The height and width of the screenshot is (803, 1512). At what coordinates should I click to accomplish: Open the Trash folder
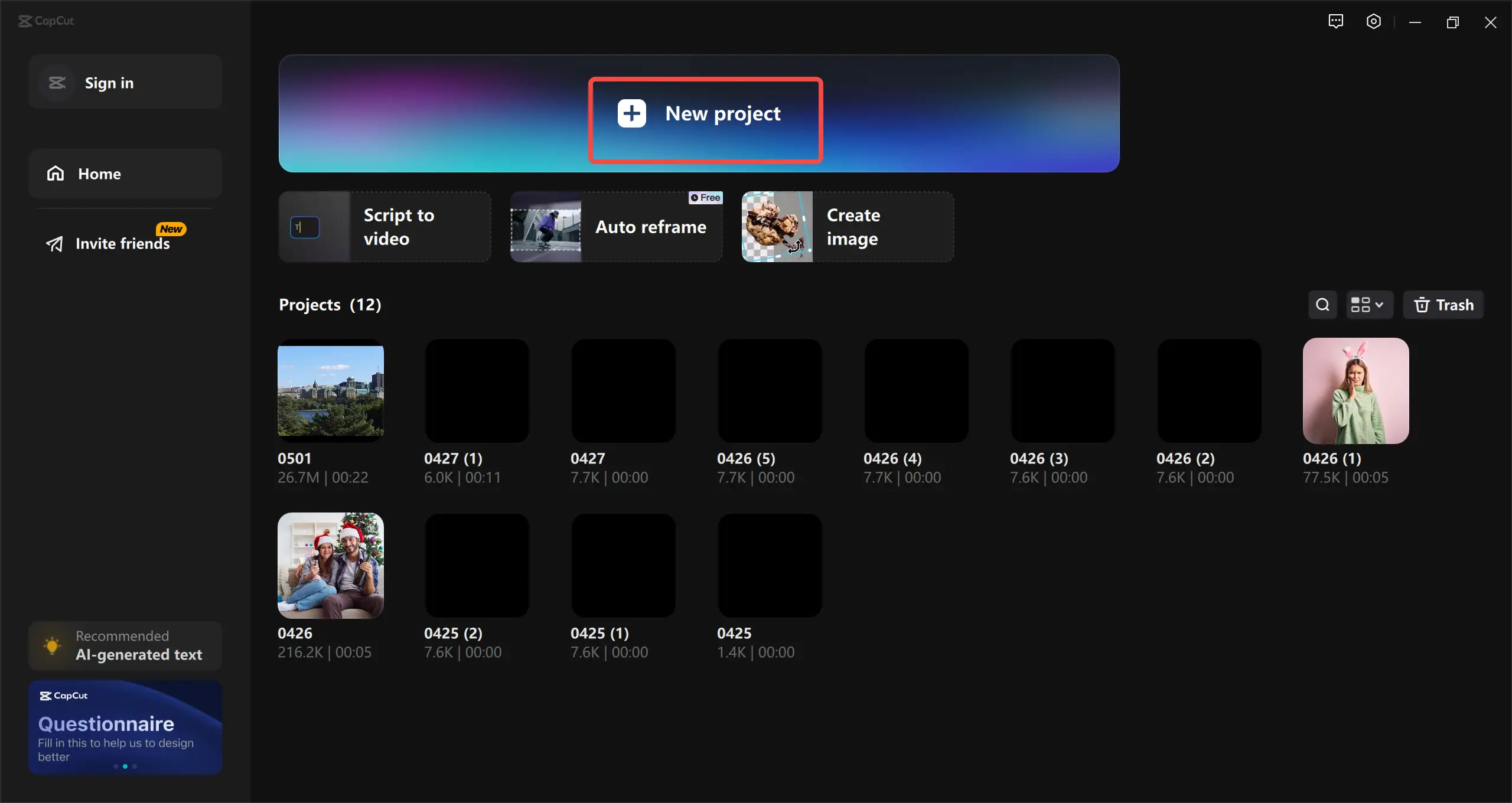tap(1443, 305)
